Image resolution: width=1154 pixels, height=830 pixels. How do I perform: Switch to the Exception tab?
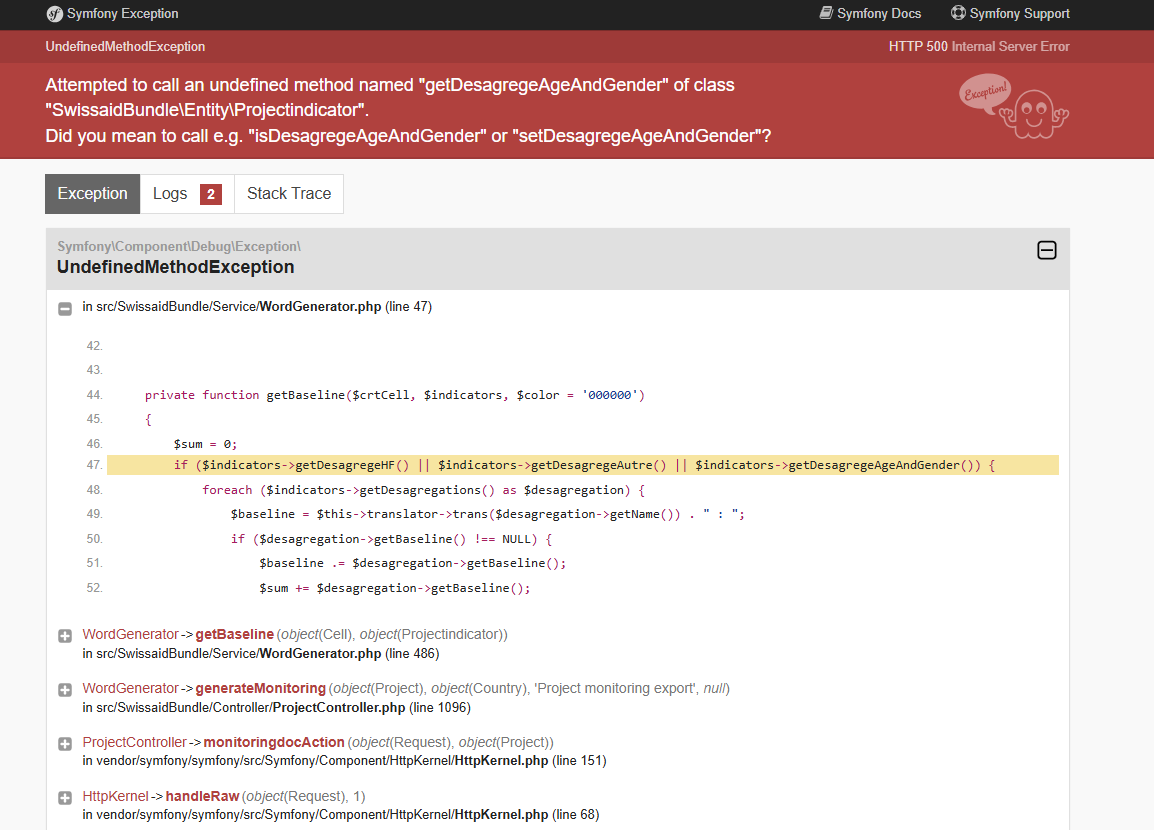(93, 194)
